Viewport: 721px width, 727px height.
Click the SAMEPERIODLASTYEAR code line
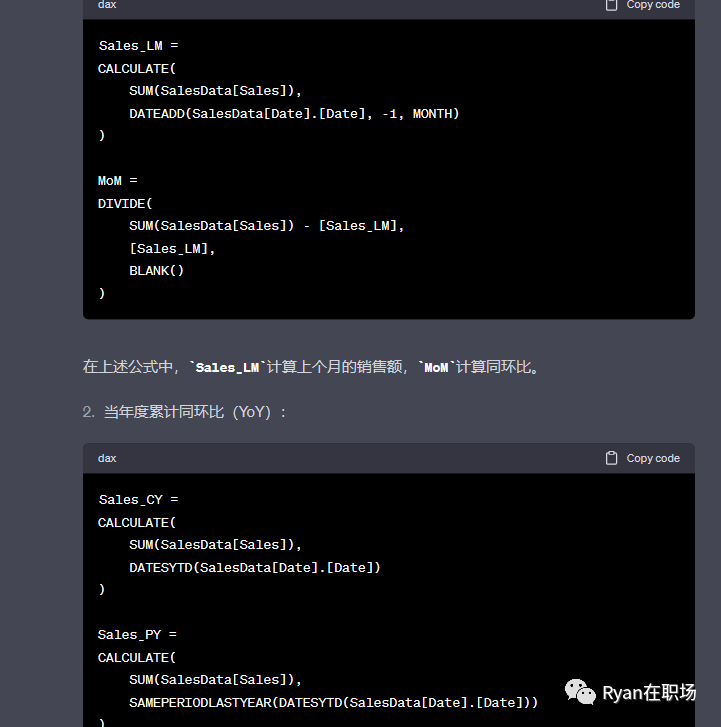click(334, 703)
